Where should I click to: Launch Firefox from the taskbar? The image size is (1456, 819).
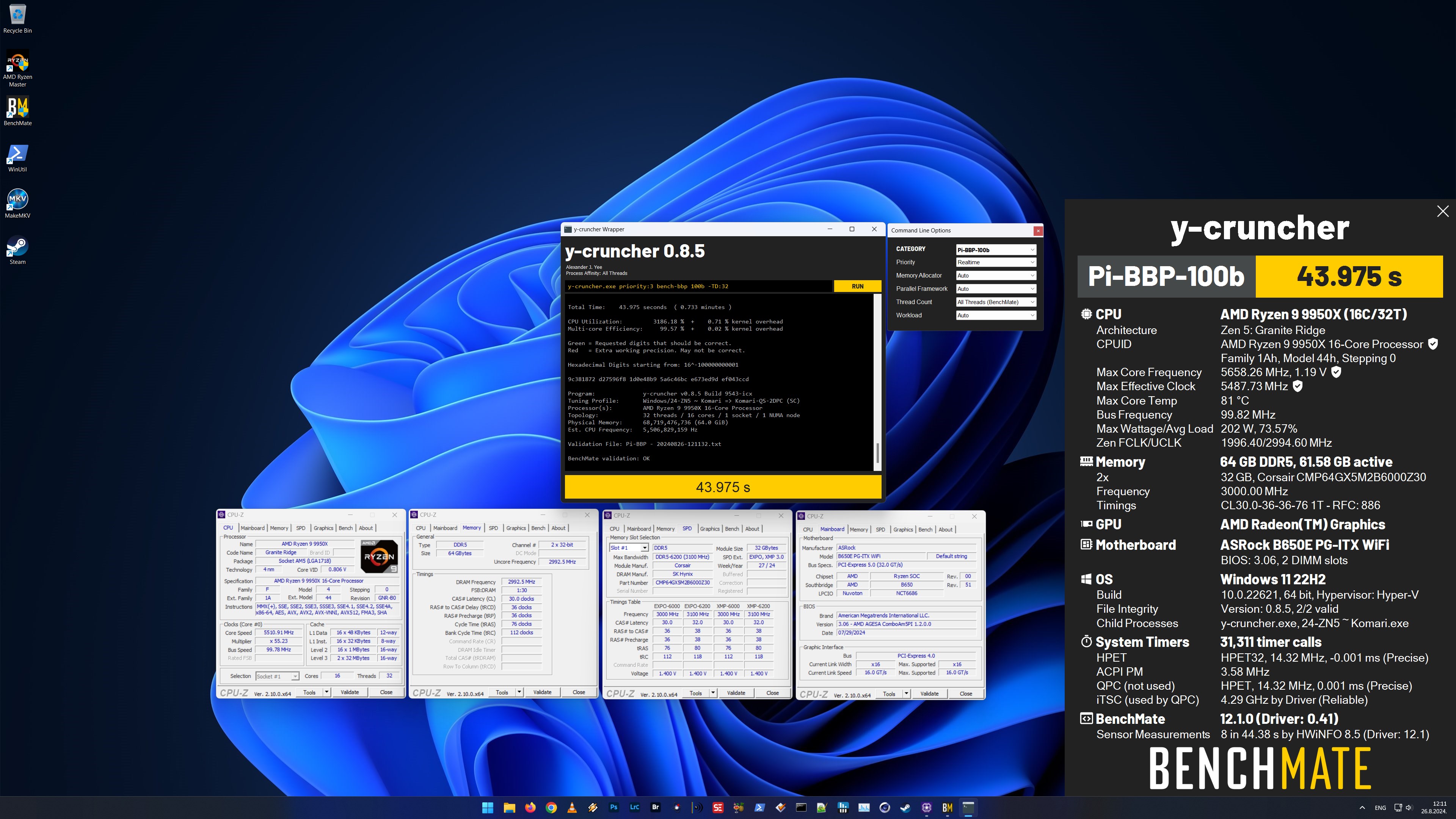(530, 808)
